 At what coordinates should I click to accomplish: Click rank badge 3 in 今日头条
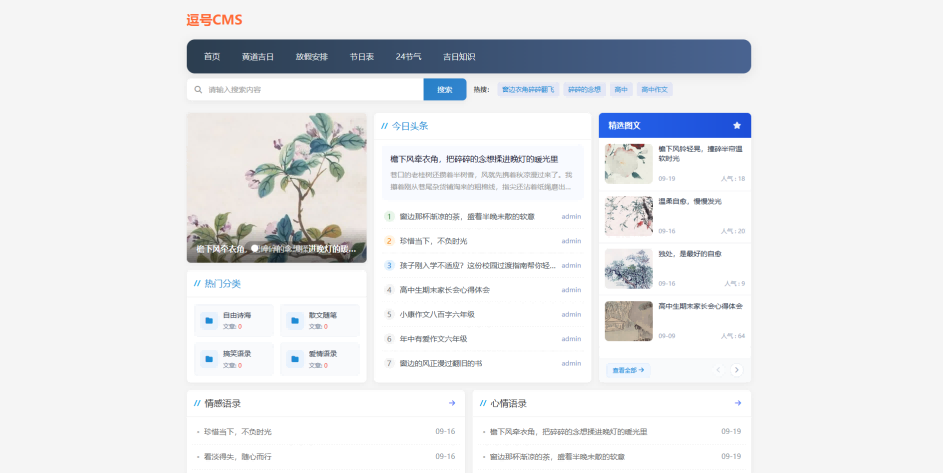[x=389, y=265]
